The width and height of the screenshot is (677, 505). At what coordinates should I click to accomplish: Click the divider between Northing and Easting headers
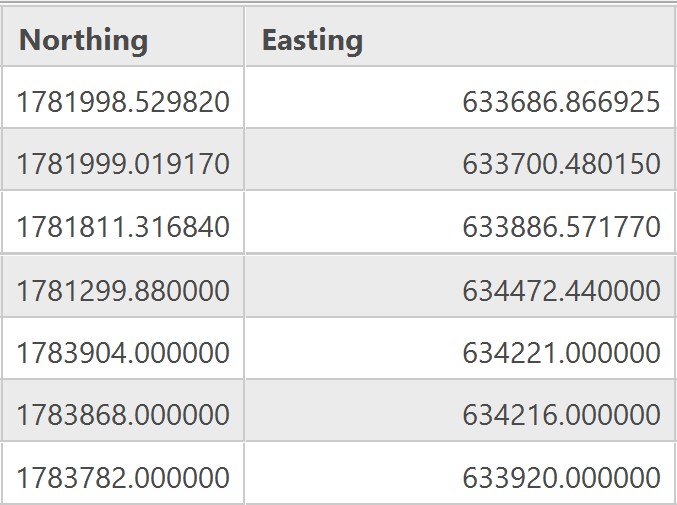click(x=244, y=37)
